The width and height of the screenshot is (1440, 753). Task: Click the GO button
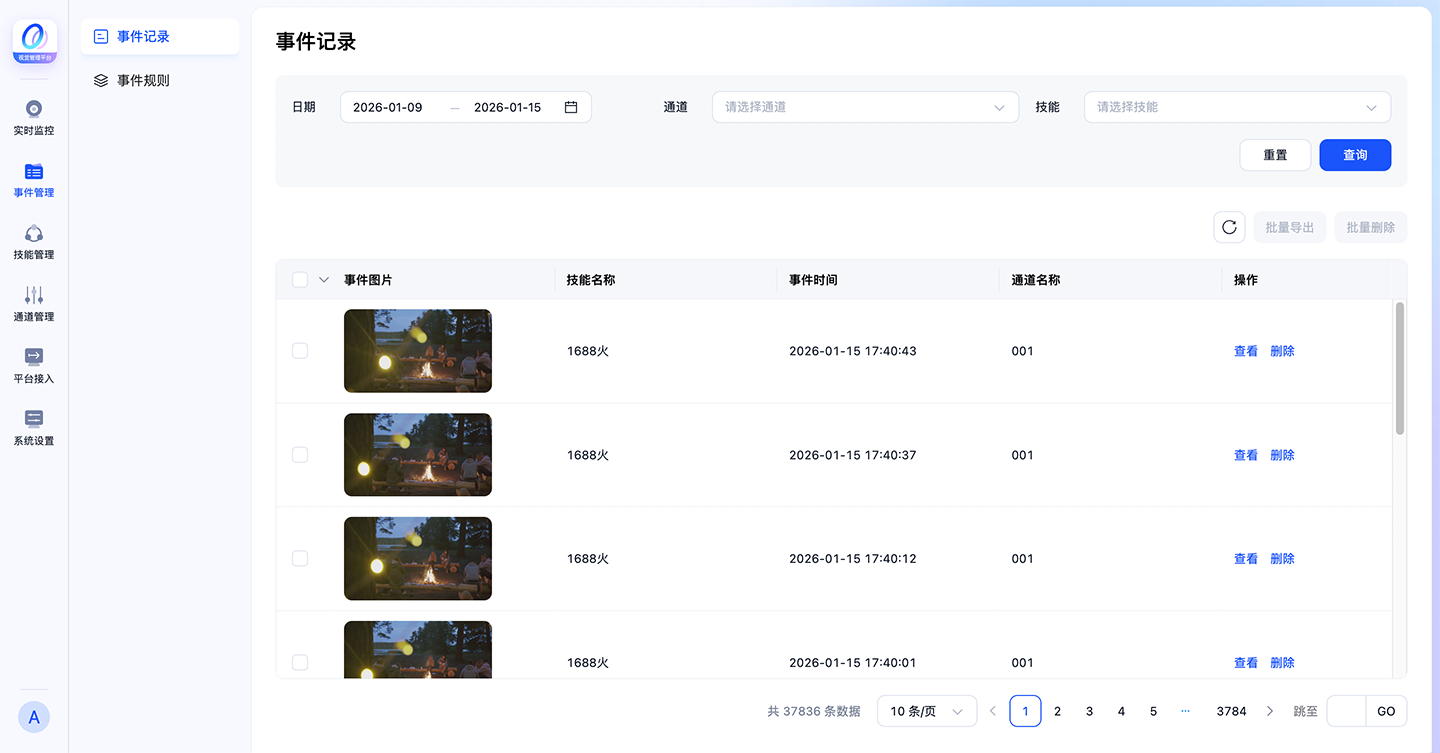1386,711
